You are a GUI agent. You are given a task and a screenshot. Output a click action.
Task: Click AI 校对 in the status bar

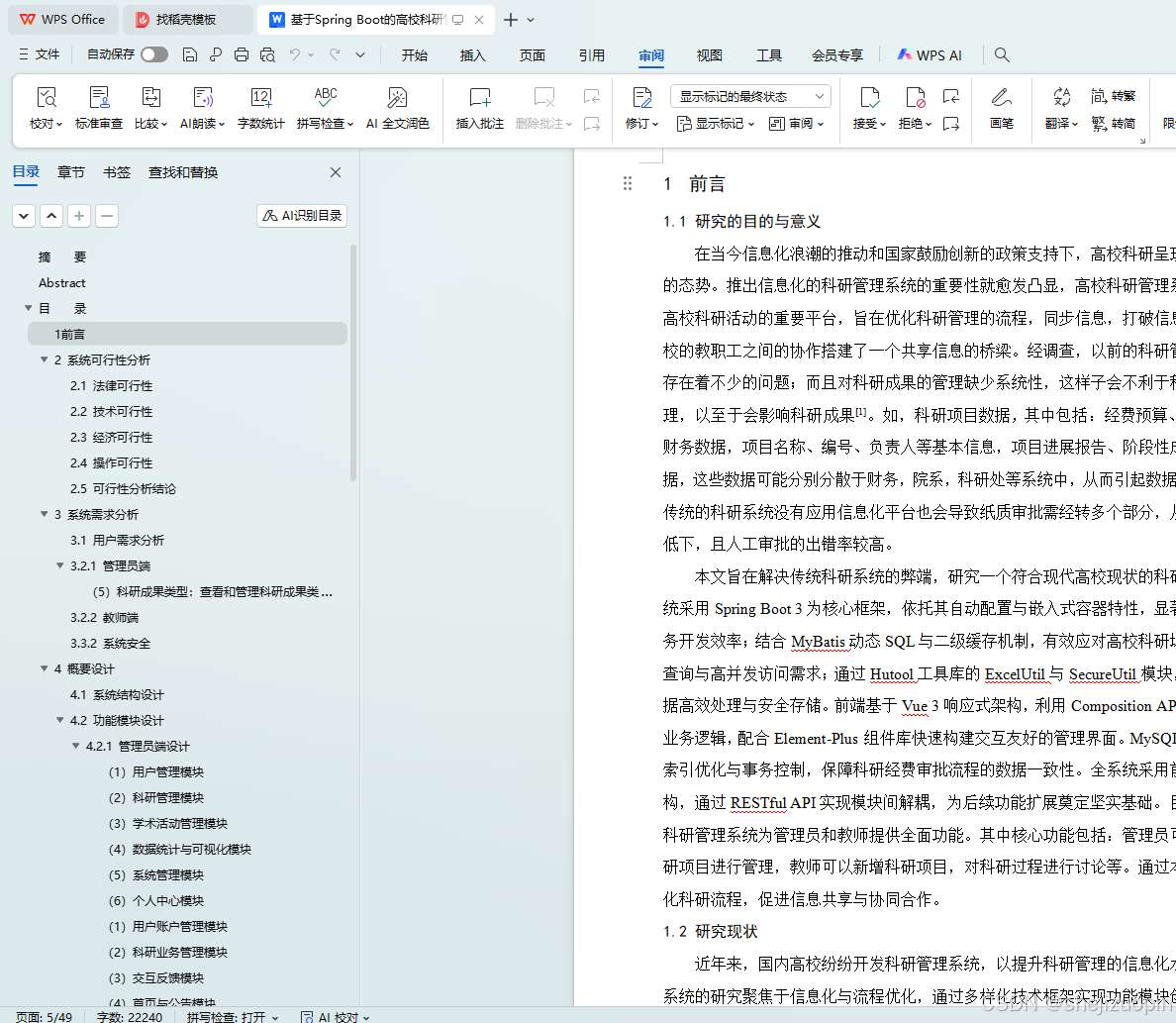tap(336, 1016)
